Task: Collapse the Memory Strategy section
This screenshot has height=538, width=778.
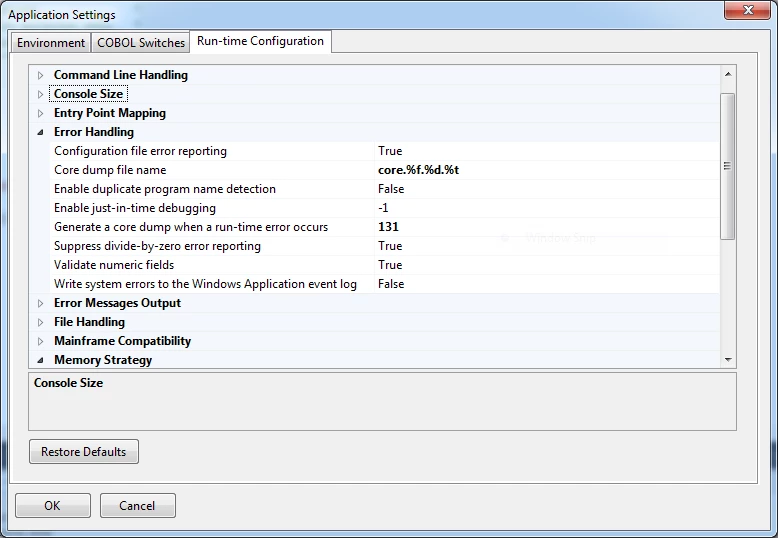Action: [41, 360]
